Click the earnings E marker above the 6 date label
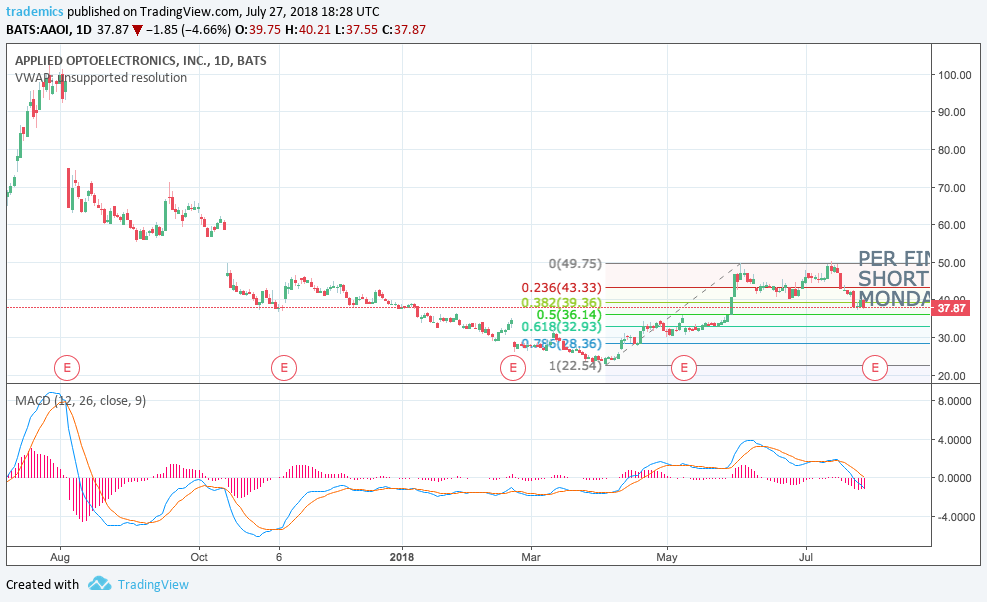Image resolution: width=987 pixels, height=602 pixels. (x=284, y=367)
